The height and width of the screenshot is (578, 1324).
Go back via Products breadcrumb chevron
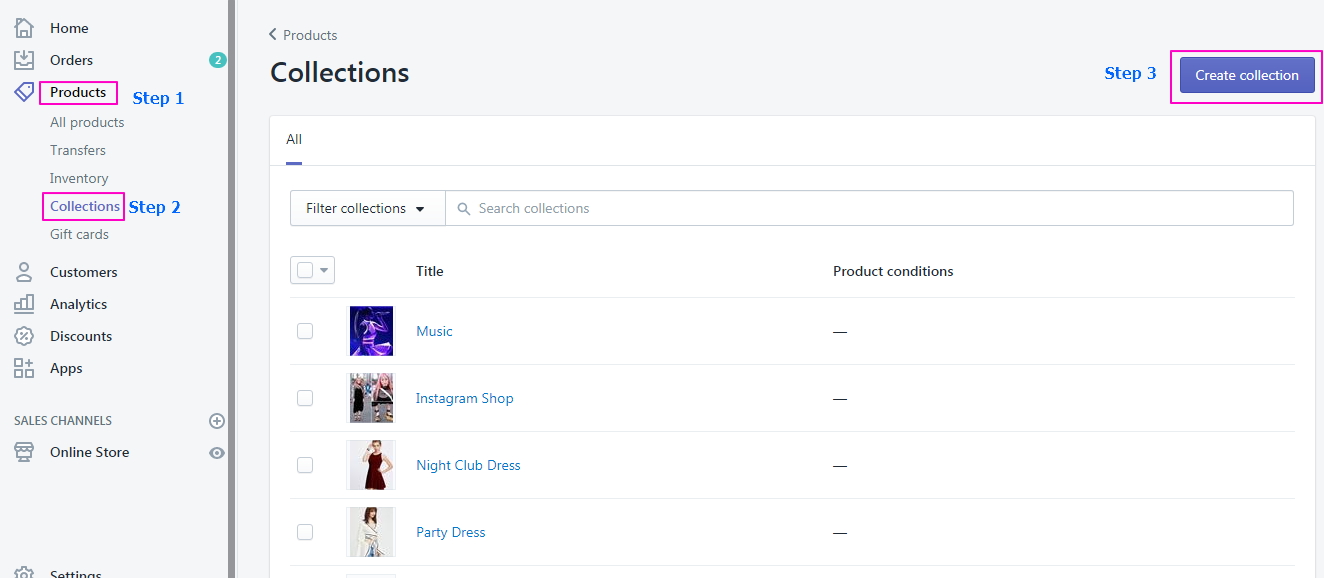(273, 35)
